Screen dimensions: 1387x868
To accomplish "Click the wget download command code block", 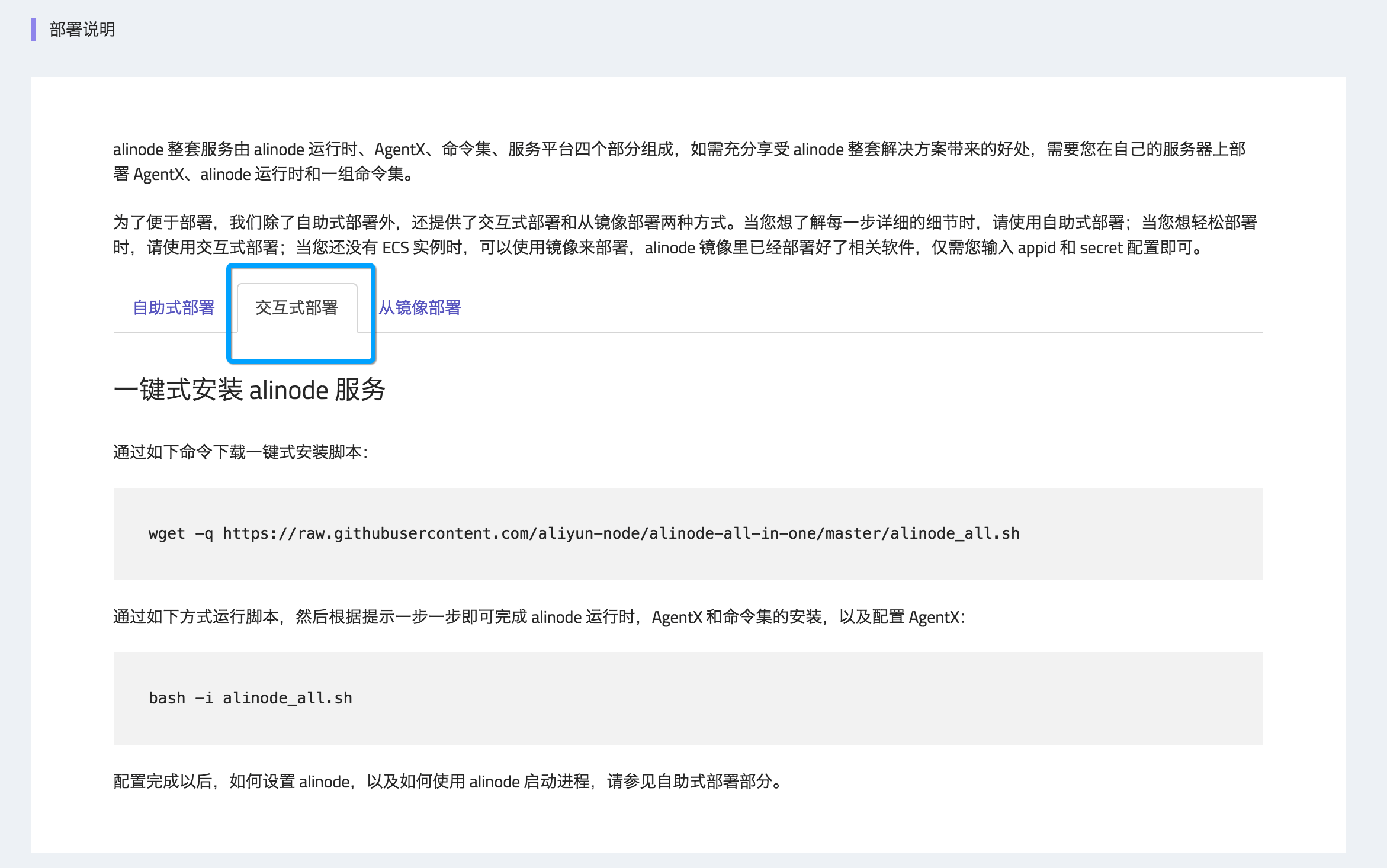I will coord(688,533).
